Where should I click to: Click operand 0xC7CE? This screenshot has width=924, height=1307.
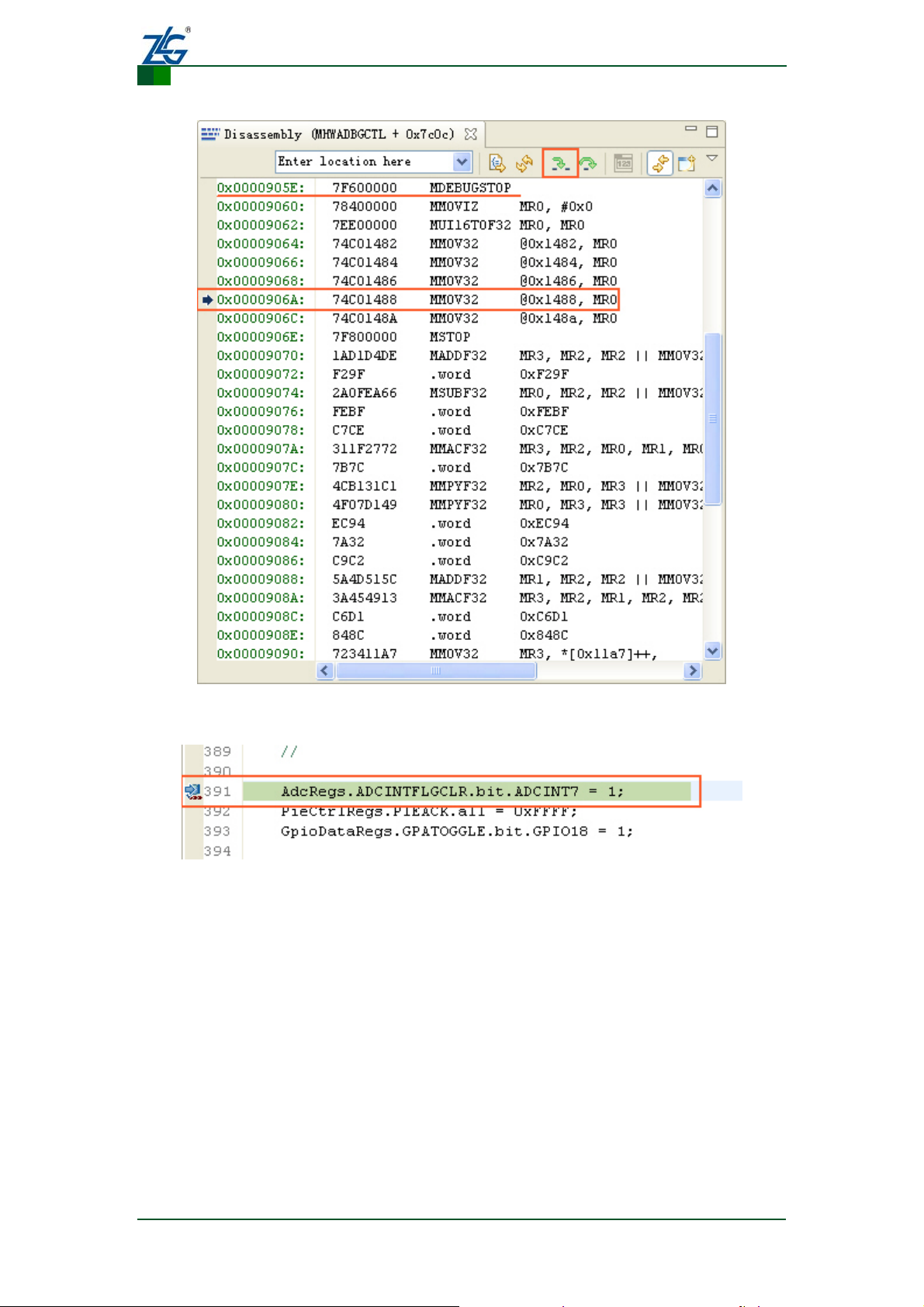pos(544,430)
